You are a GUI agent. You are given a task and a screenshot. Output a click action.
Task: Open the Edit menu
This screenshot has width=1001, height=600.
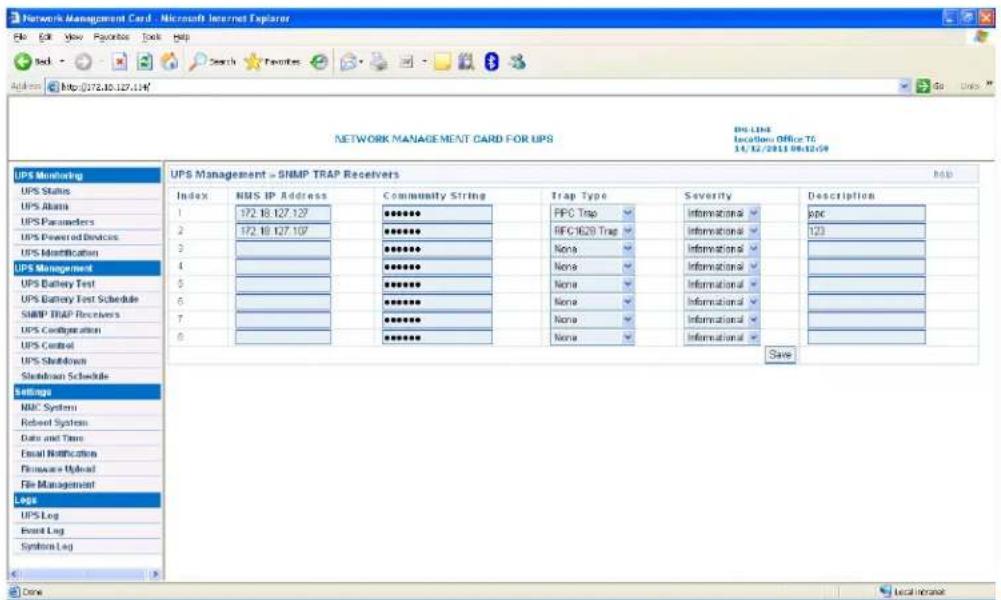click(x=45, y=37)
